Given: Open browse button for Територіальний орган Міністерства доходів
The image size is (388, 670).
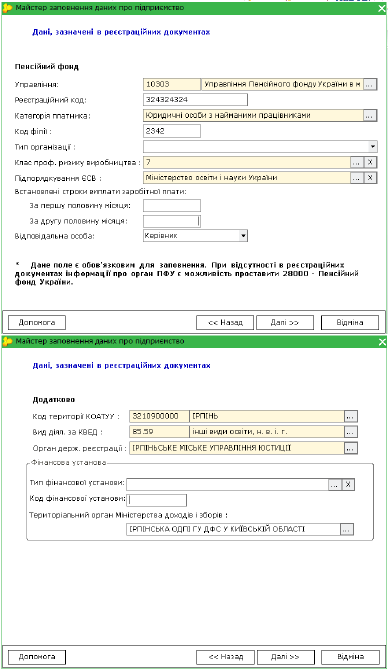Looking at the screenshot, I should [x=347, y=529].
